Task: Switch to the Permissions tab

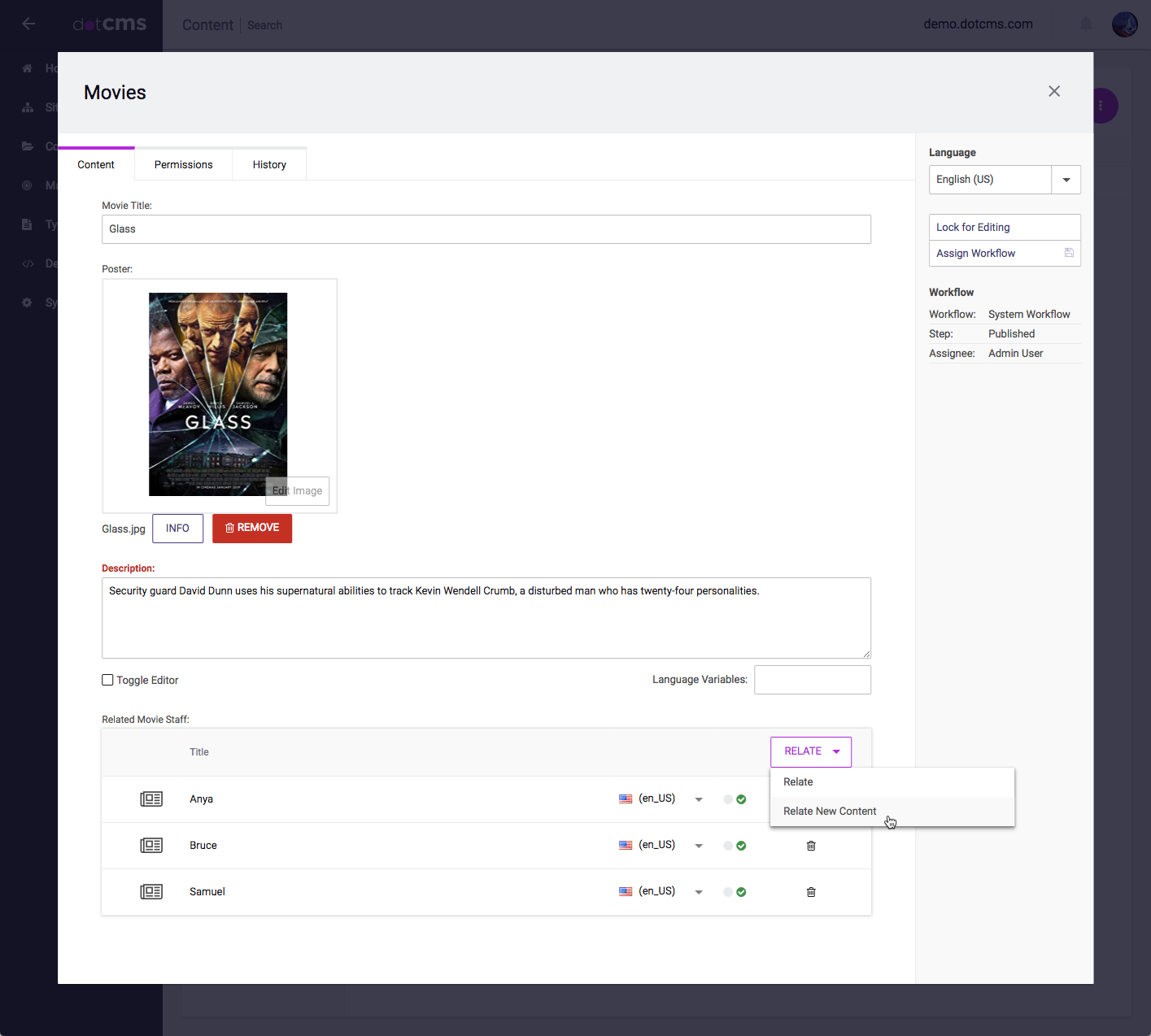Action: pyautogui.click(x=183, y=164)
